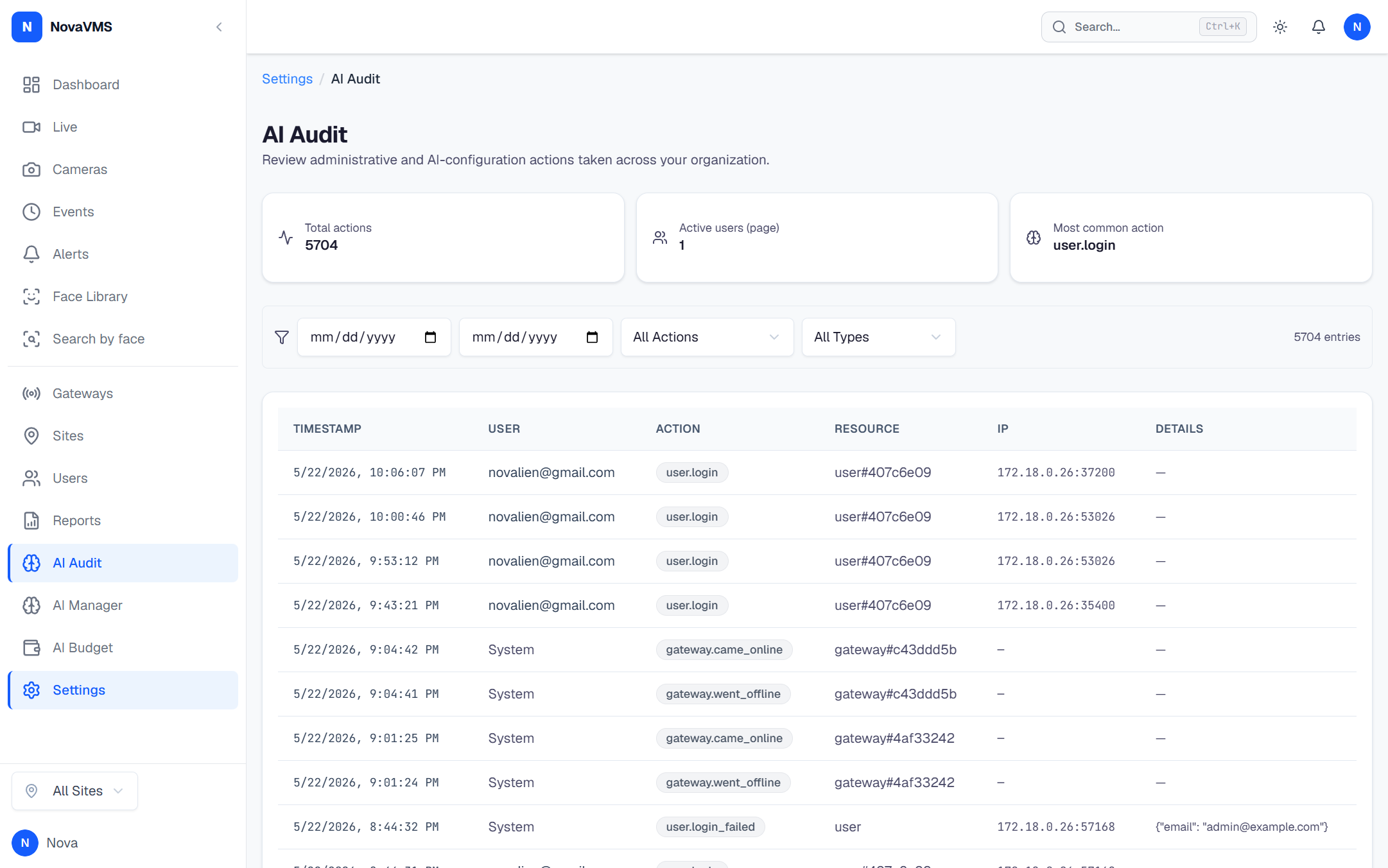Image resolution: width=1388 pixels, height=868 pixels.
Task: Click the 5704 entries count
Action: (1326, 337)
